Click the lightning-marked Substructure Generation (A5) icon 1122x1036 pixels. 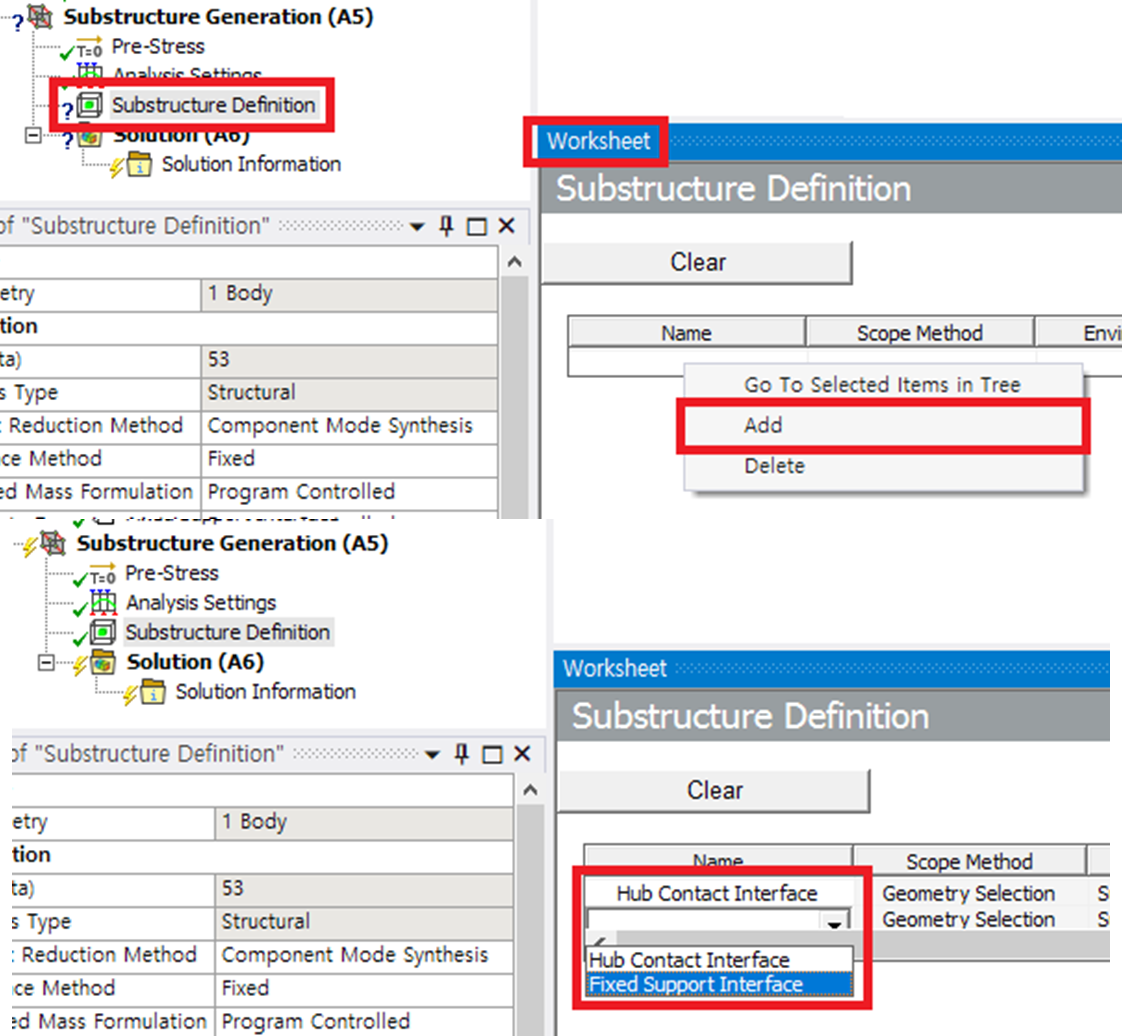coord(53,545)
